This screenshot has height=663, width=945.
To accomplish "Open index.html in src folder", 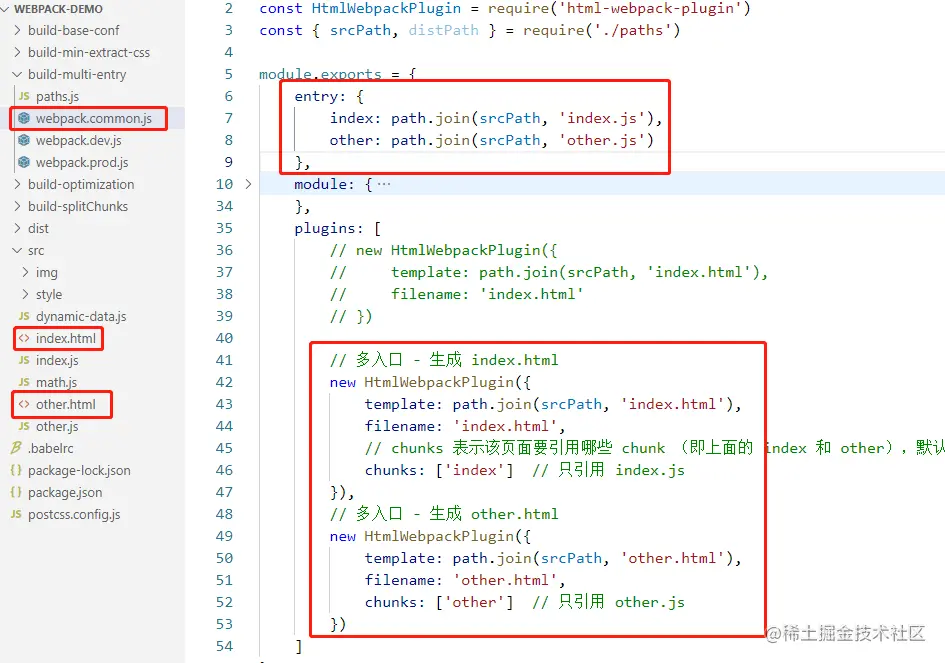I will tap(65, 338).
